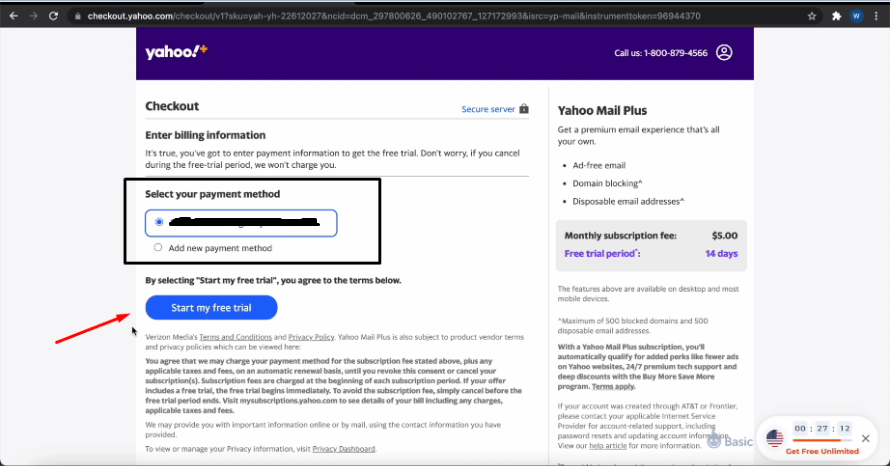Open the Terms and Conditions link
The image size is (890, 466).
point(236,337)
